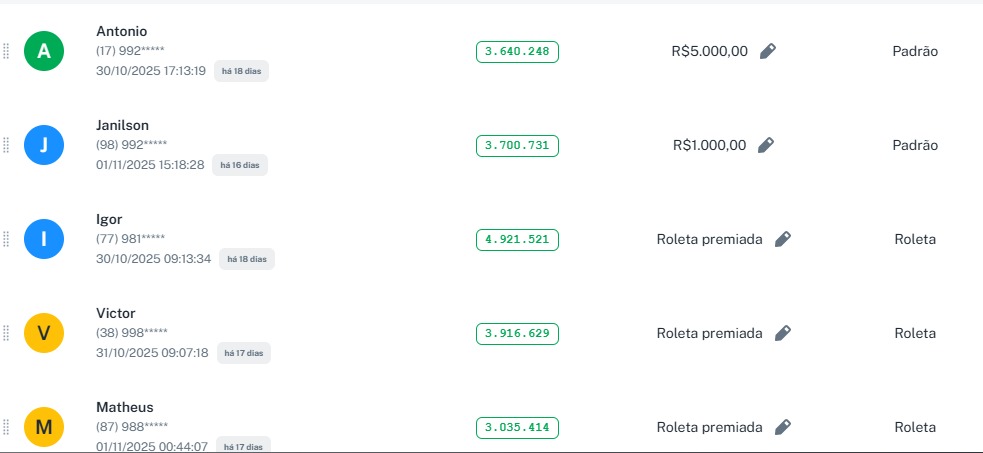Click the Padrão label in Janilson's row
This screenshot has height=453, width=983.
pos(915,145)
